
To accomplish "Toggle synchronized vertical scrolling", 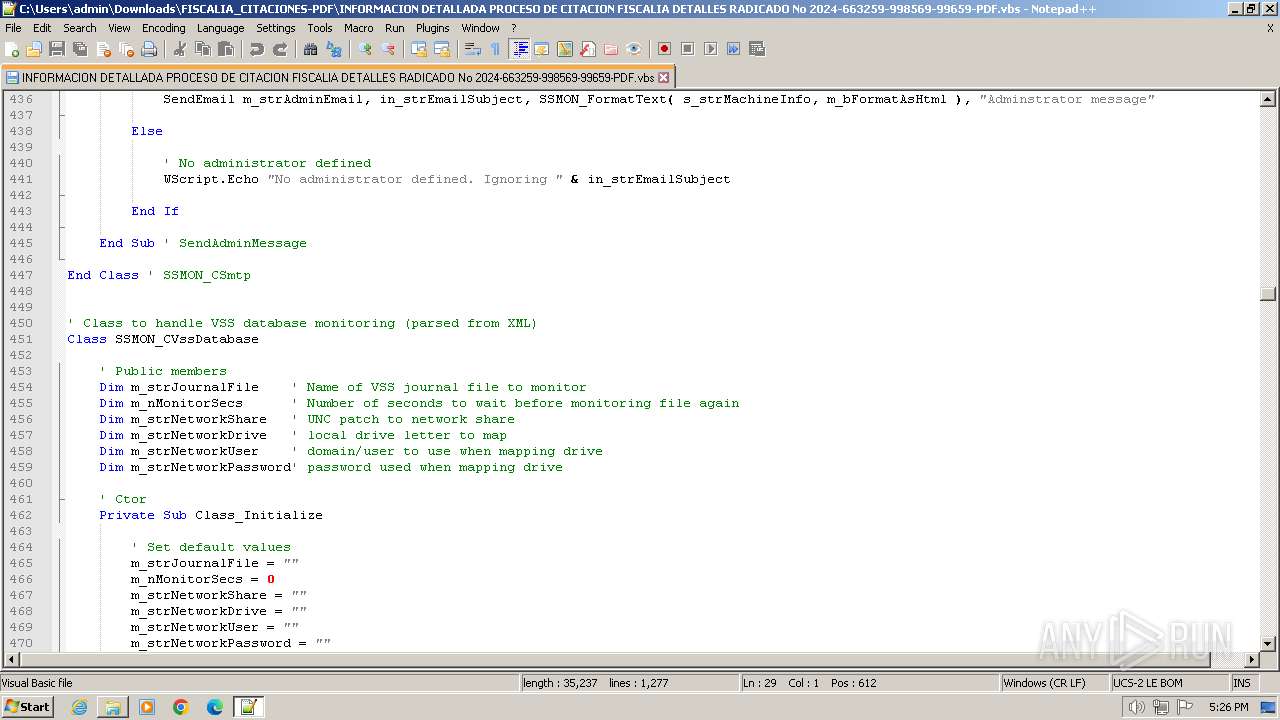I will 419,49.
